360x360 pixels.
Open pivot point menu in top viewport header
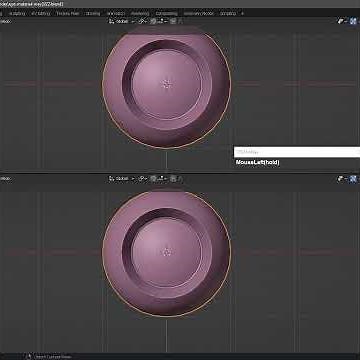143,21
